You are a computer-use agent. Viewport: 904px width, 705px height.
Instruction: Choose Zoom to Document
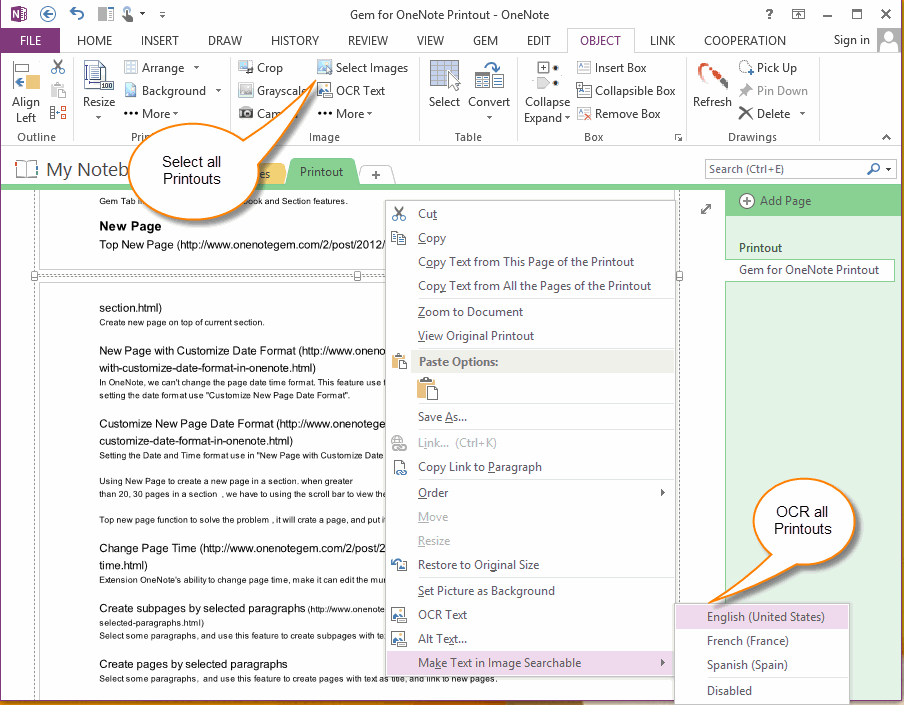point(530,312)
